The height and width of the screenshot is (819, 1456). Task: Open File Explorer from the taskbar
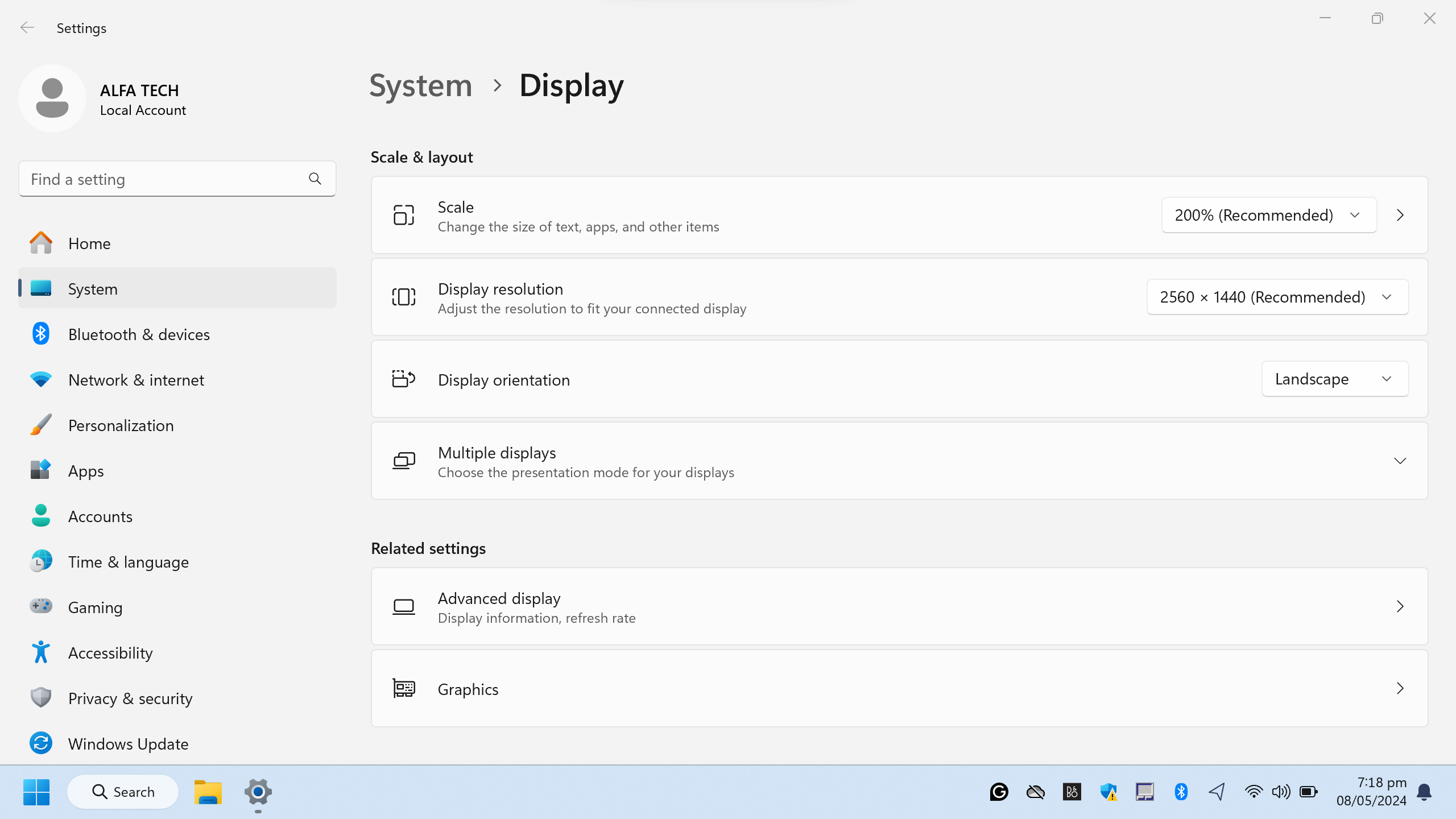point(208,792)
